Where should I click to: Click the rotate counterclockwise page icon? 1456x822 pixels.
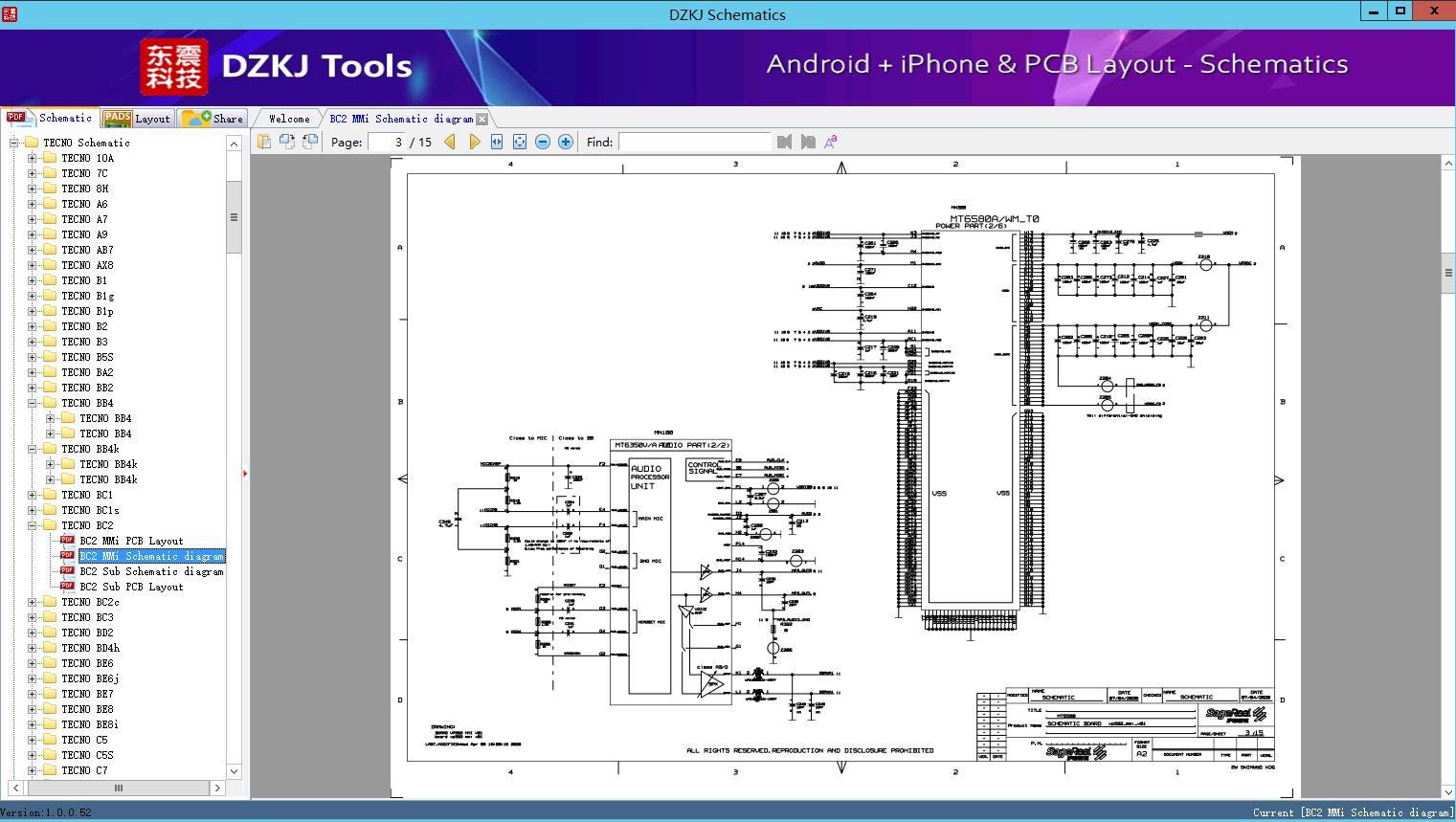pos(309,142)
